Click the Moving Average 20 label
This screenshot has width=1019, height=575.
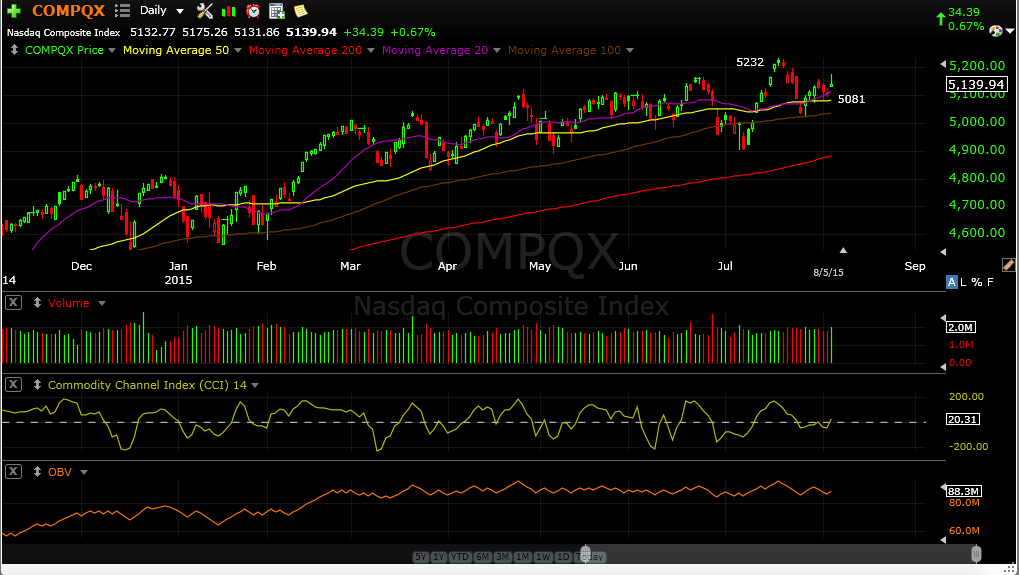point(435,50)
